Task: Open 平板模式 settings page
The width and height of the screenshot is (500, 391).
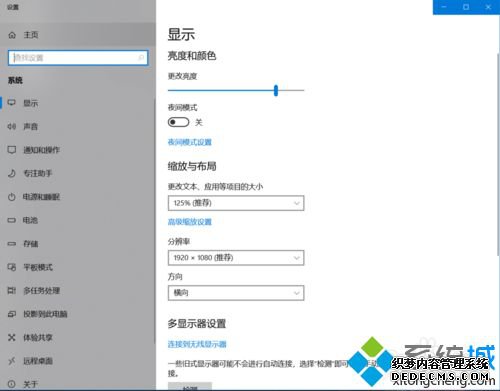Action: pos(78,267)
